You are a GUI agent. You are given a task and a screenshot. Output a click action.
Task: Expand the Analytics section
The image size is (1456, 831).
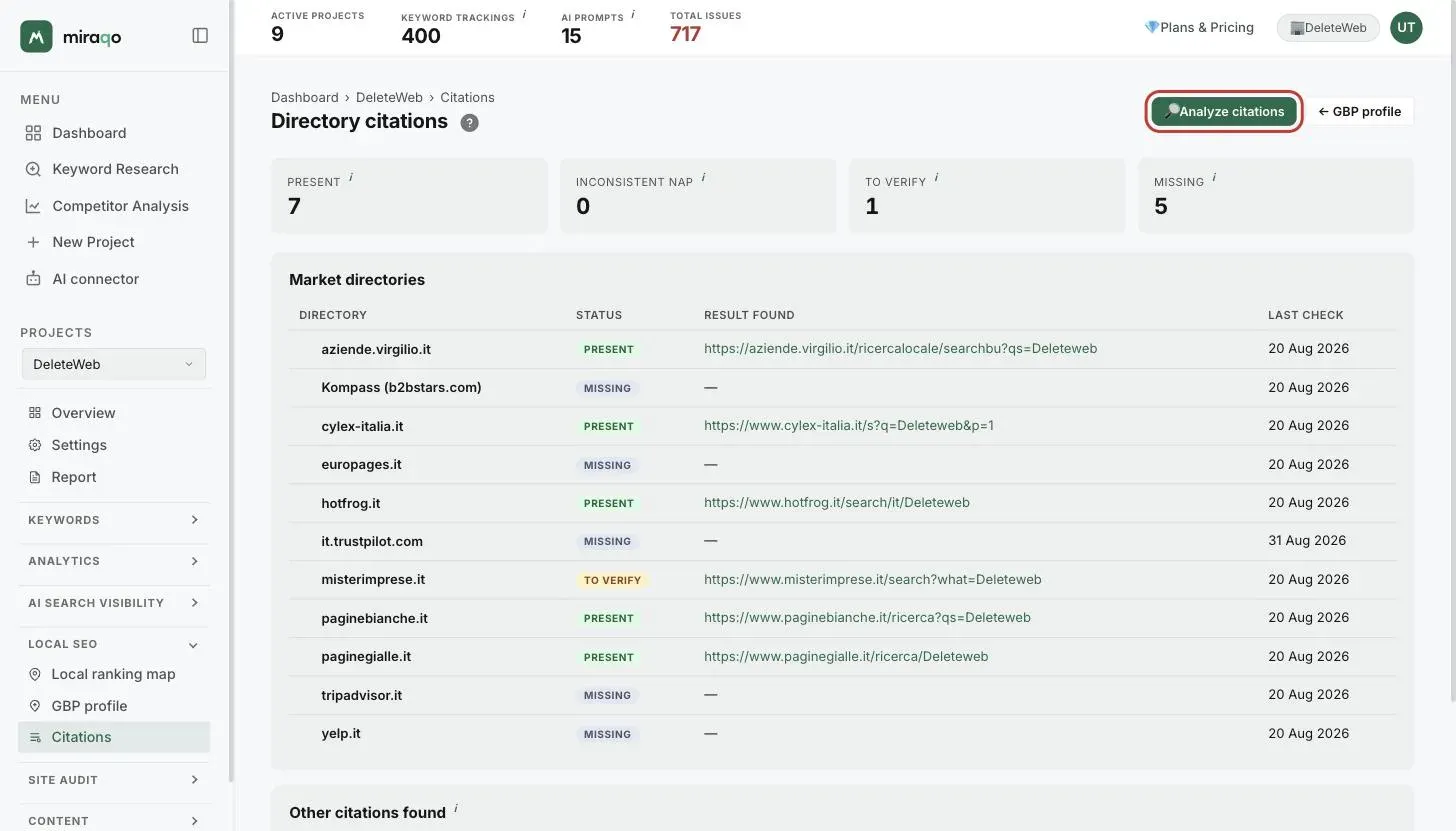pos(114,561)
